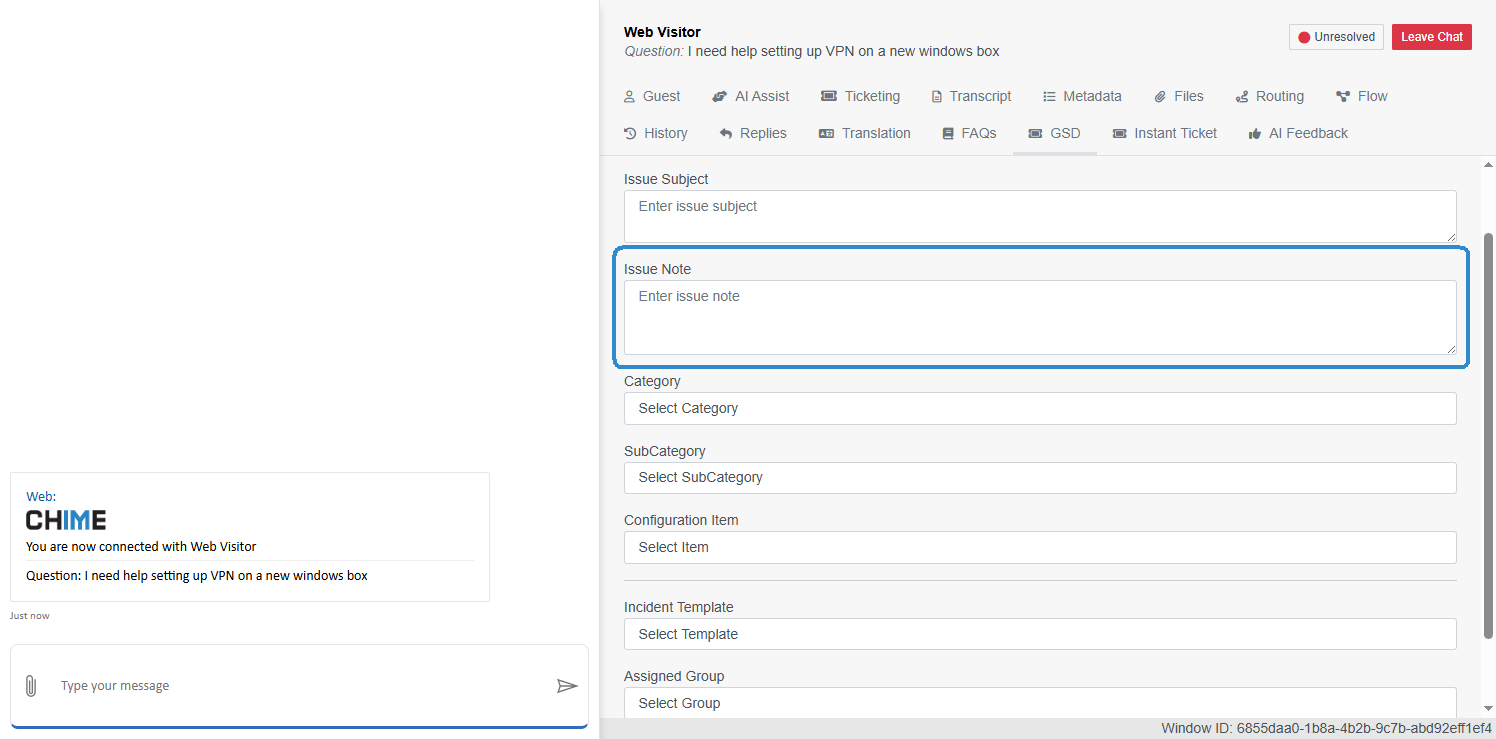The image size is (1496, 739).
Task: Open the Guest tab
Action: 652,97
